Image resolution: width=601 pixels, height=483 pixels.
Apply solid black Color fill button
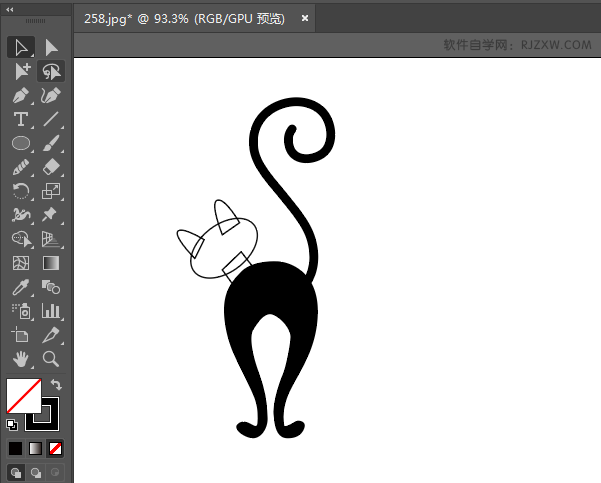tap(16, 448)
